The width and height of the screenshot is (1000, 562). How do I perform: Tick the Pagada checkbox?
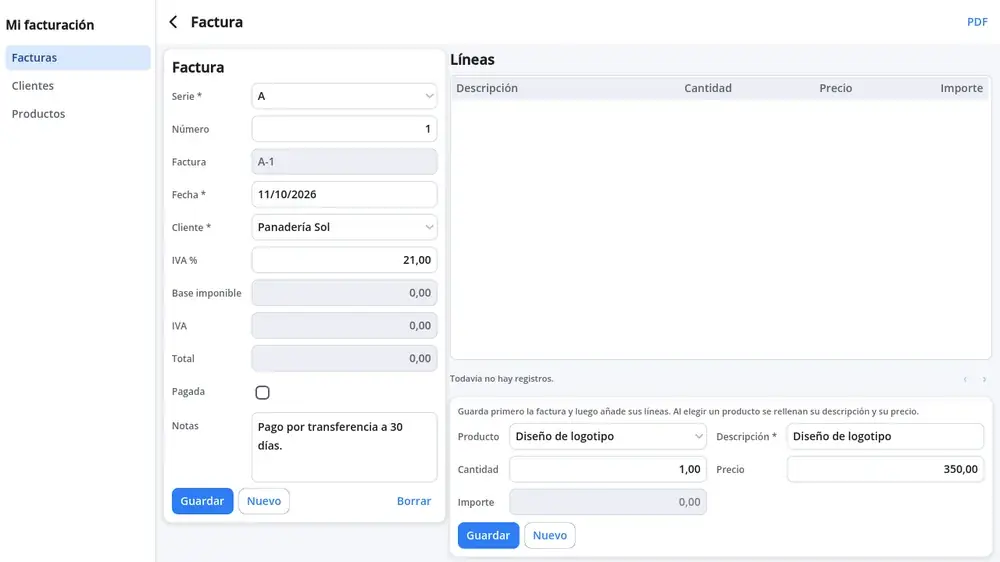(262, 392)
